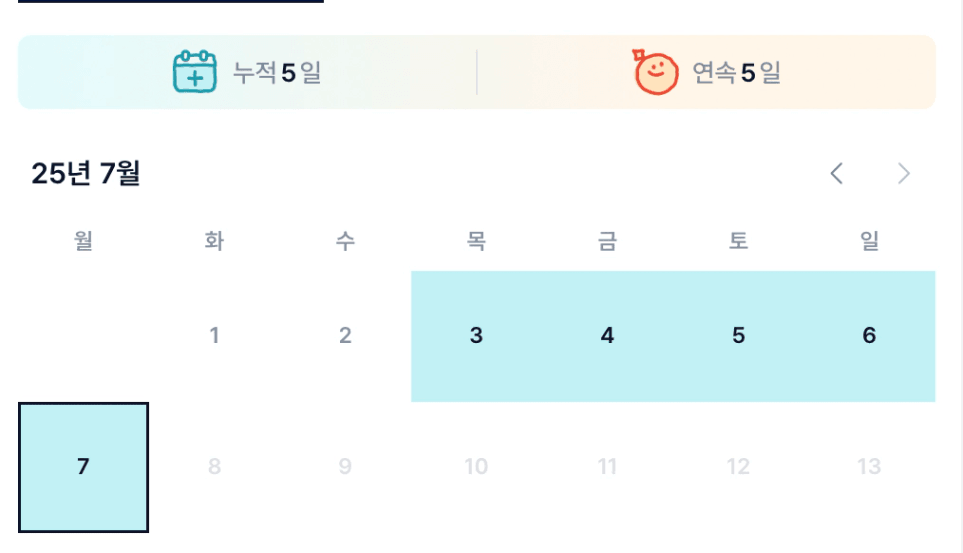Click the calendar plus icon beside 누적

(195, 72)
